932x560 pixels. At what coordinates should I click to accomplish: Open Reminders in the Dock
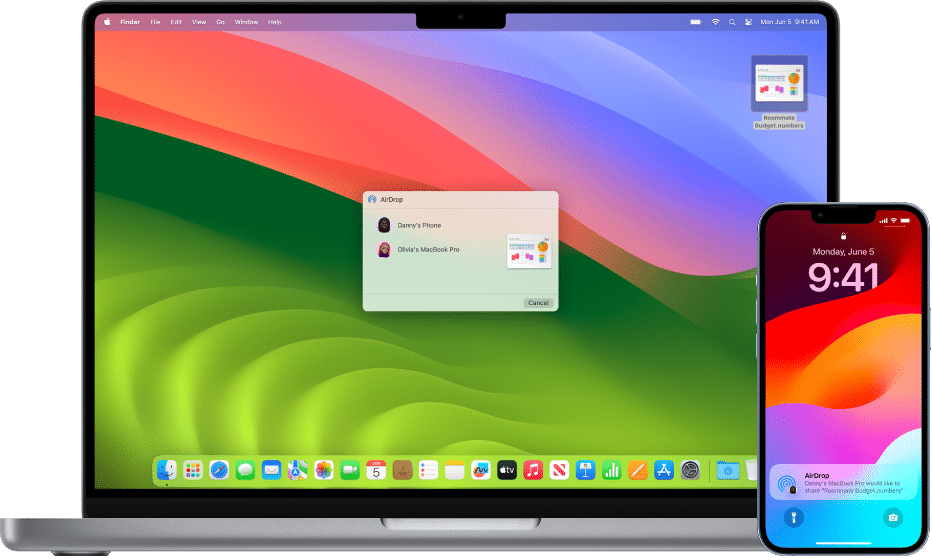tap(428, 471)
